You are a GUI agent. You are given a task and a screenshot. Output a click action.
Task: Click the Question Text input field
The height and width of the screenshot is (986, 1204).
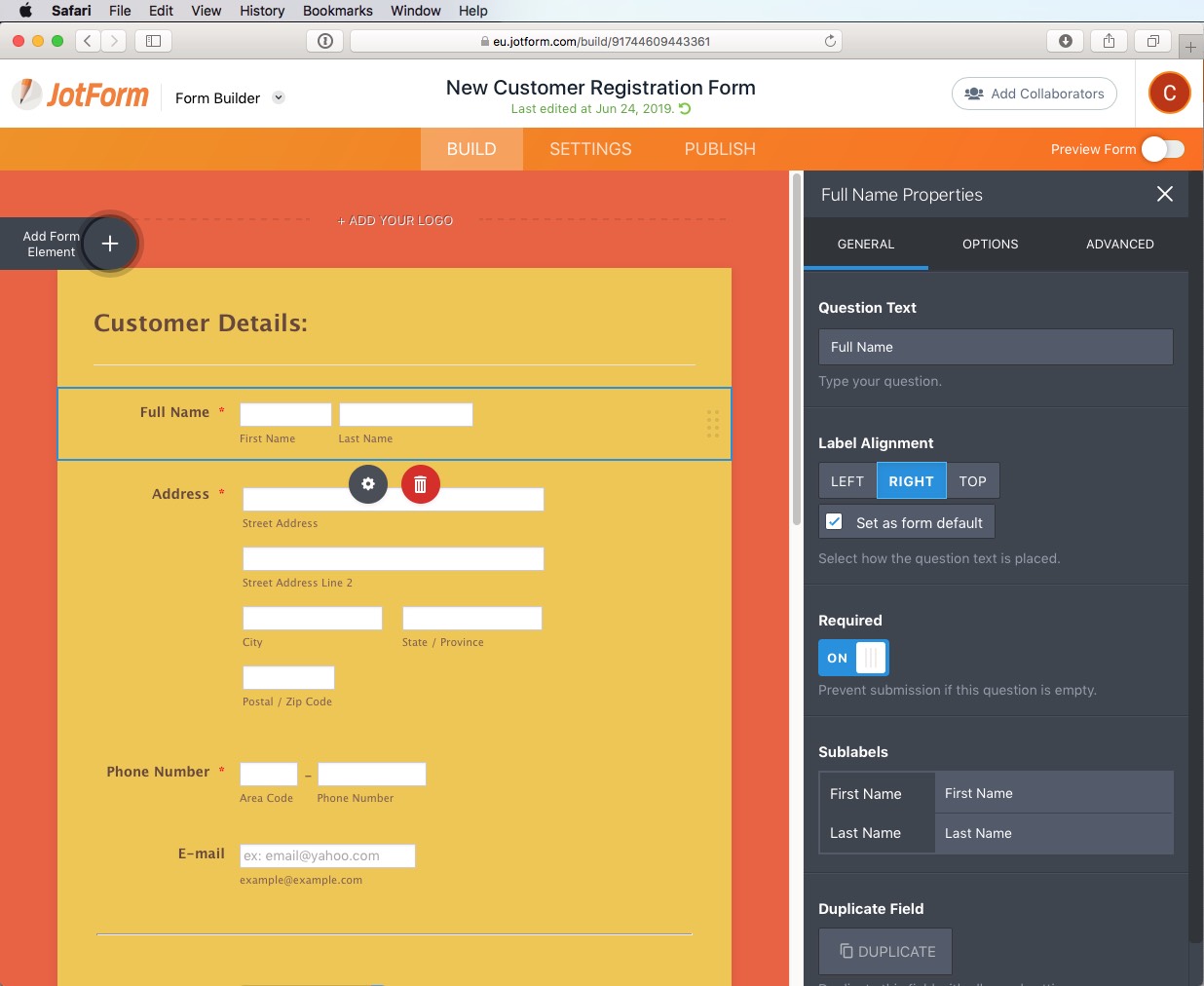(x=996, y=347)
